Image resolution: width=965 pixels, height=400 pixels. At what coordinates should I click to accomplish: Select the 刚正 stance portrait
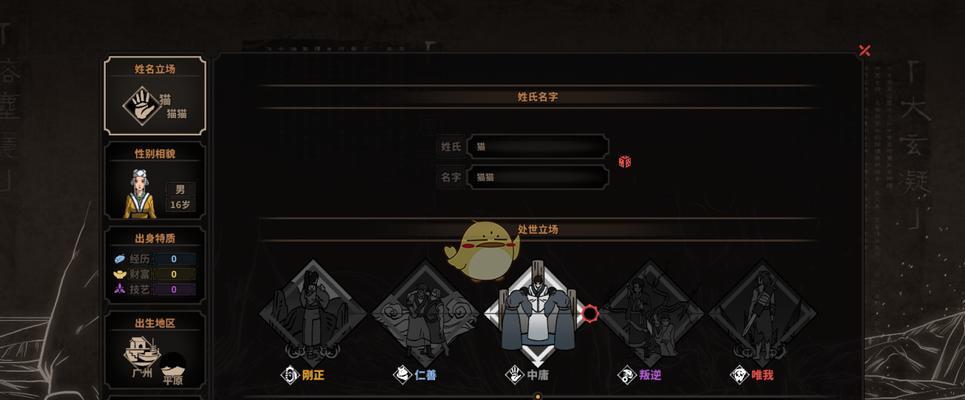tap(313, 312)
